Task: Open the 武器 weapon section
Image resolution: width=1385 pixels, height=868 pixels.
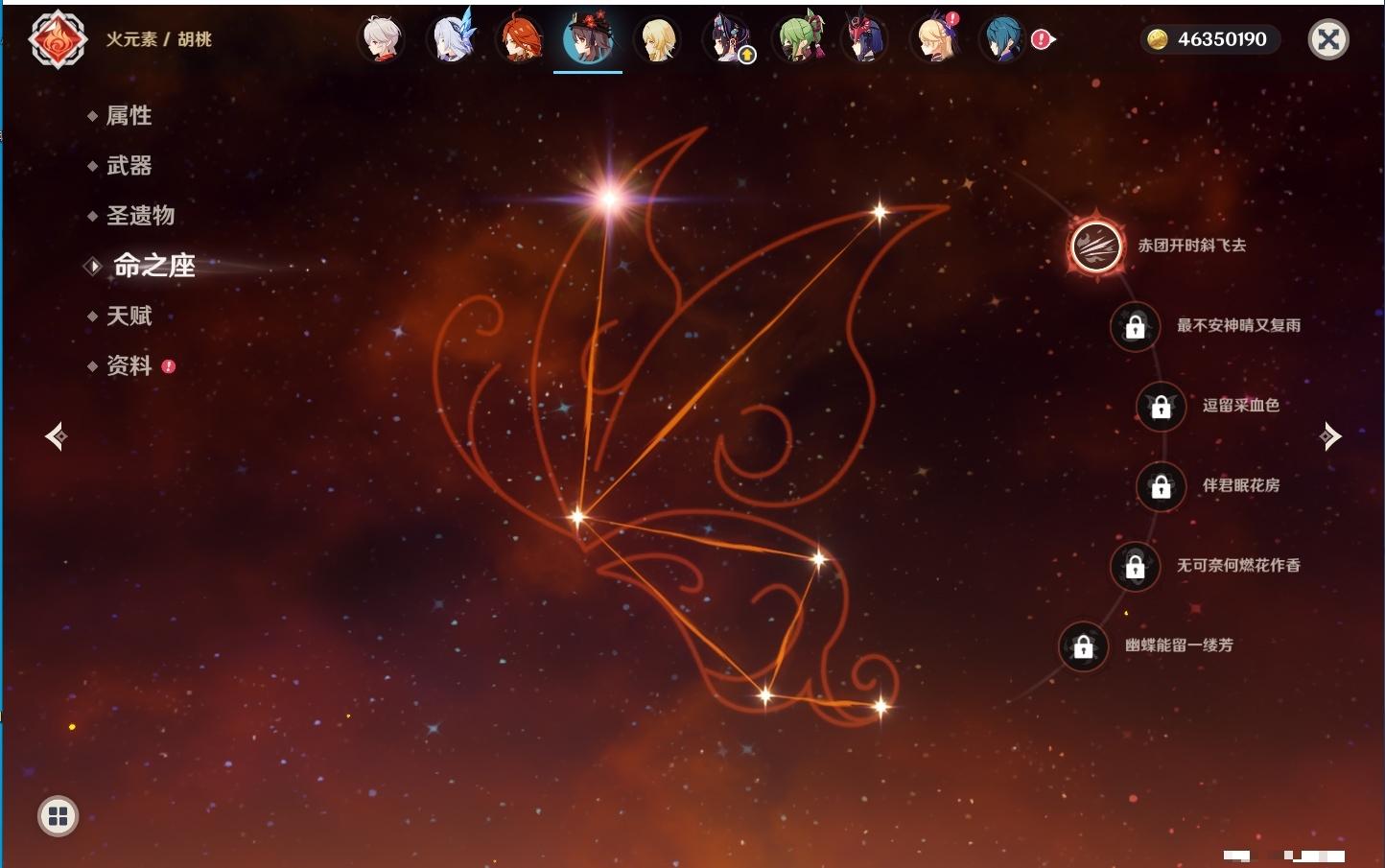Action: click(x=129, y=166)
